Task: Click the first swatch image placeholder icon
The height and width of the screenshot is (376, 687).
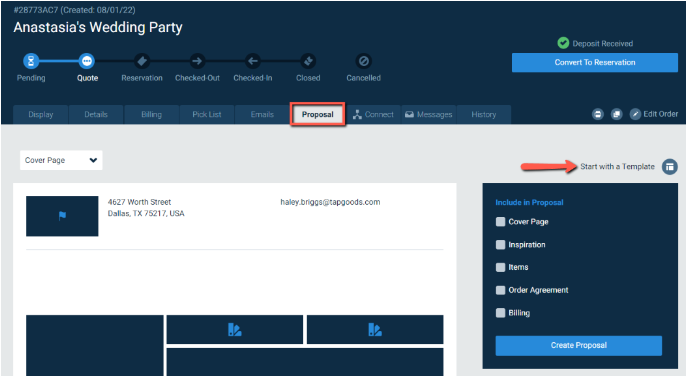Action: (x=235, y=329)
